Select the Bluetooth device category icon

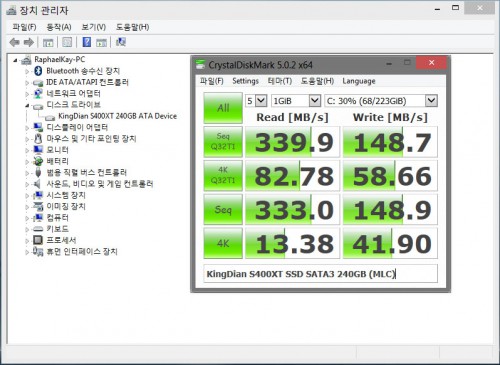[38, 71]
